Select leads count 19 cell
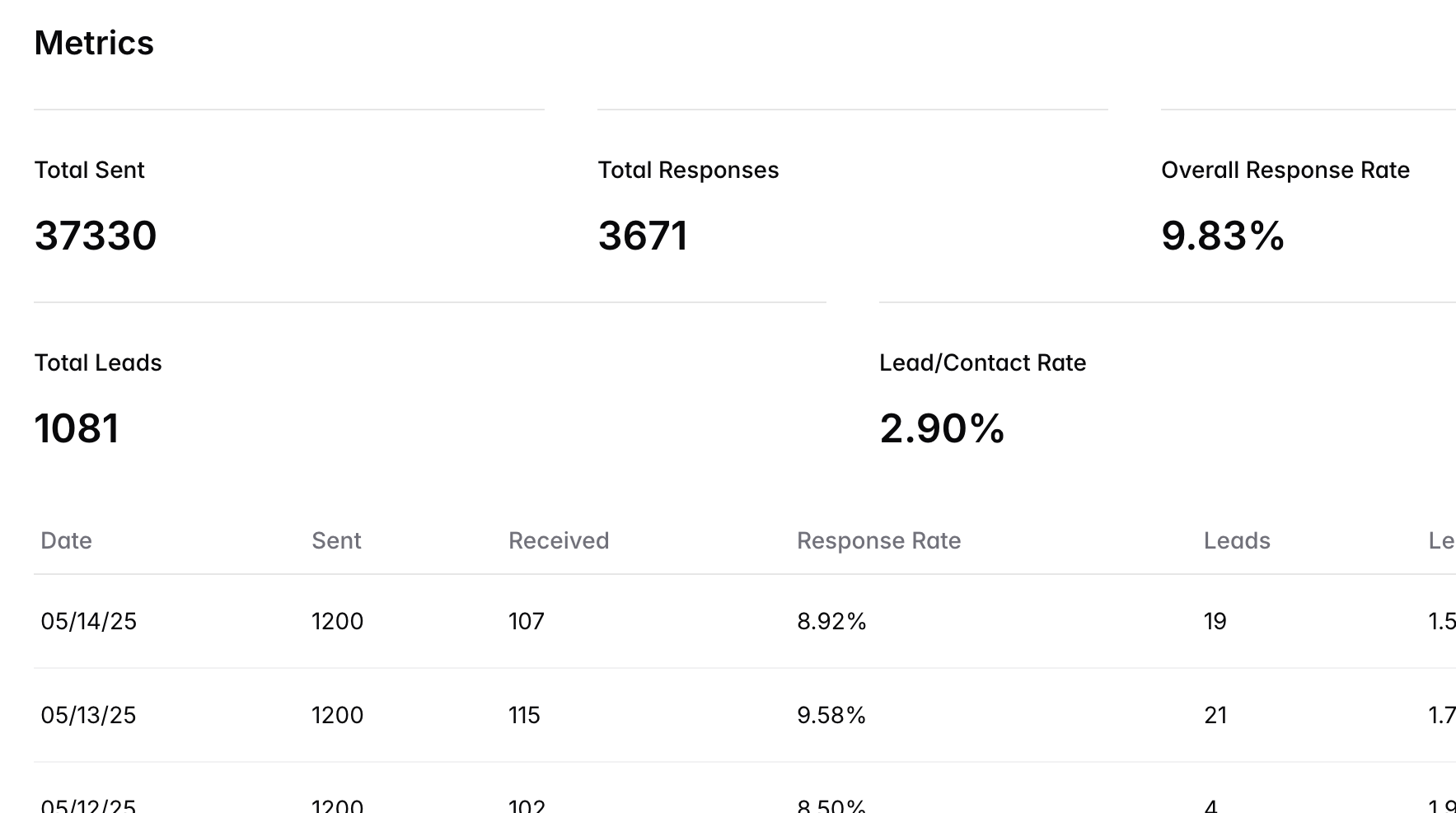This screenshot has height=813, width=1456. (1215, 621)
